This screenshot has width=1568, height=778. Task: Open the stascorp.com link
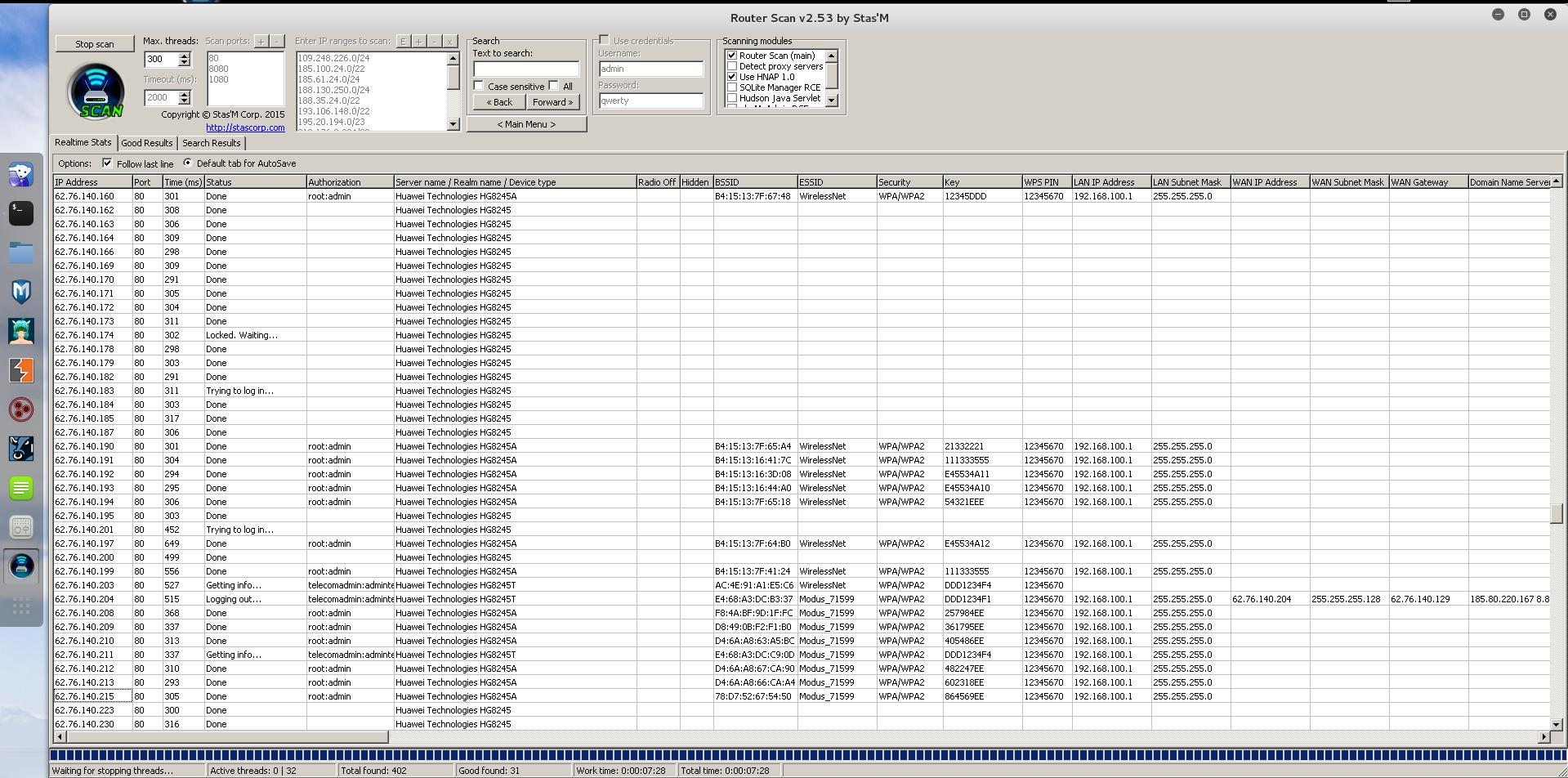point(245,127)
